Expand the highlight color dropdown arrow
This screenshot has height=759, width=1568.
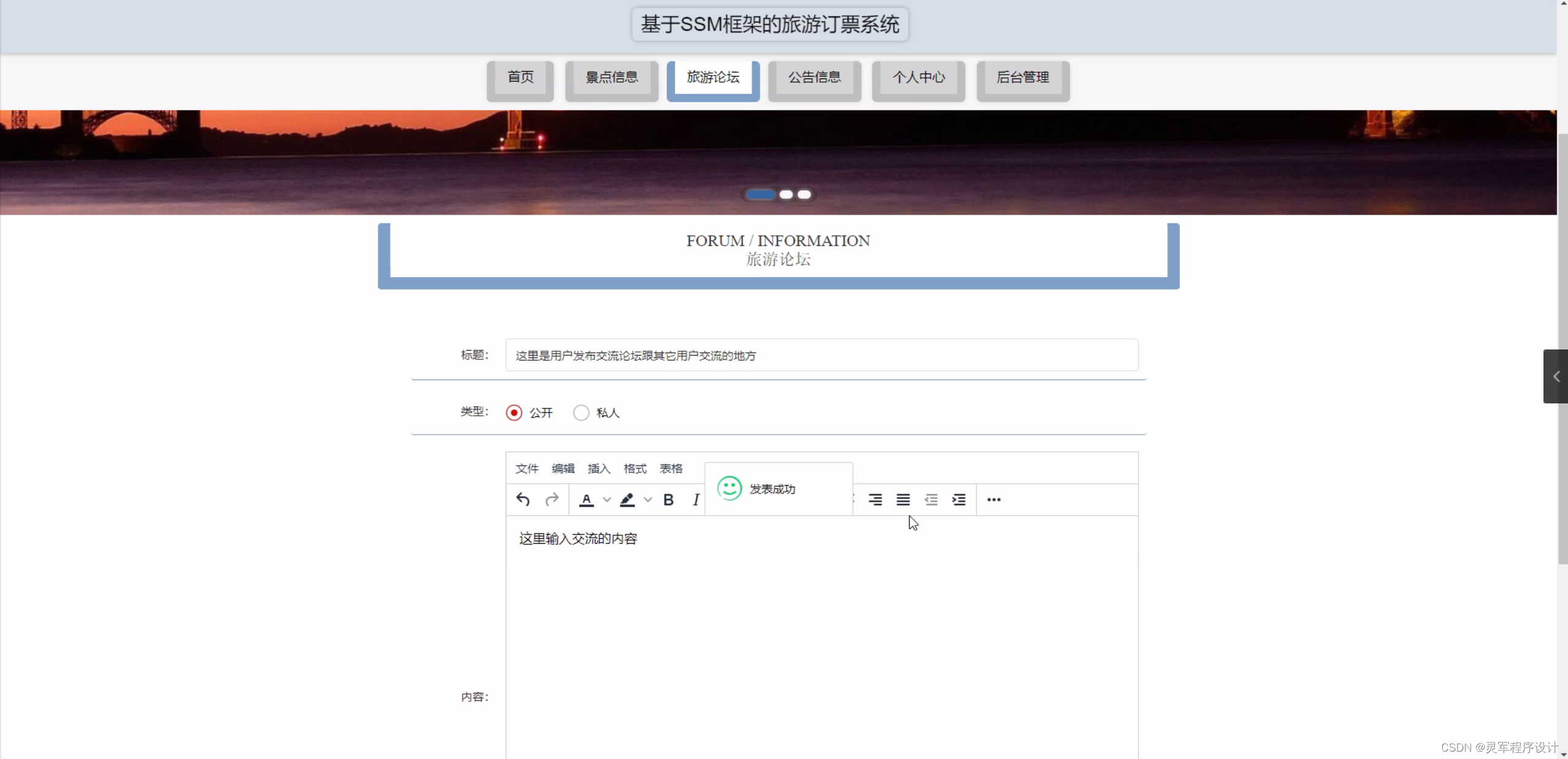648,500
